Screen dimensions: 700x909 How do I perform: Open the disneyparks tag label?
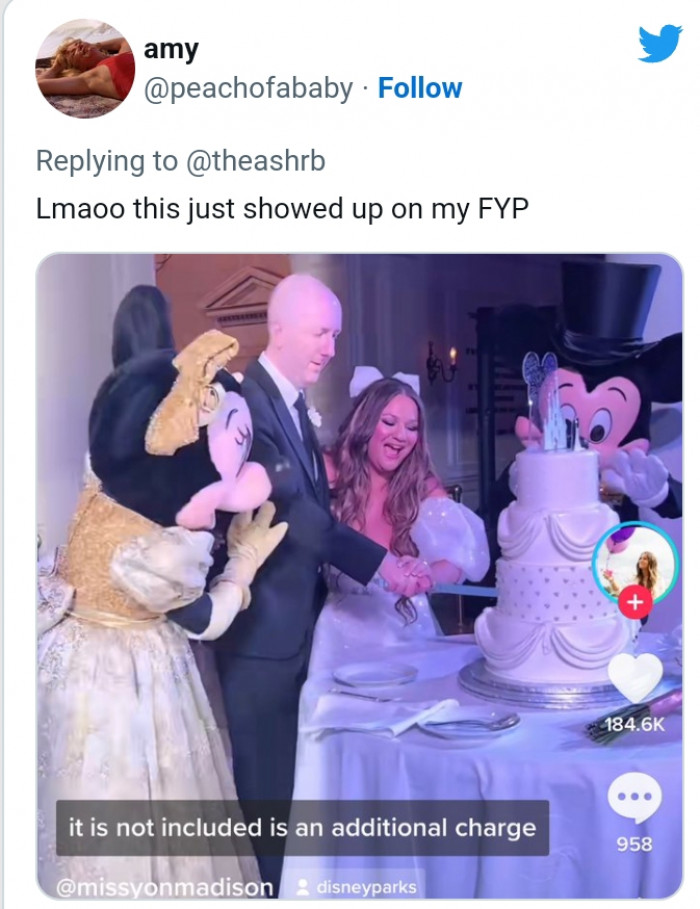pyautogui.click(x=366, y=887)
